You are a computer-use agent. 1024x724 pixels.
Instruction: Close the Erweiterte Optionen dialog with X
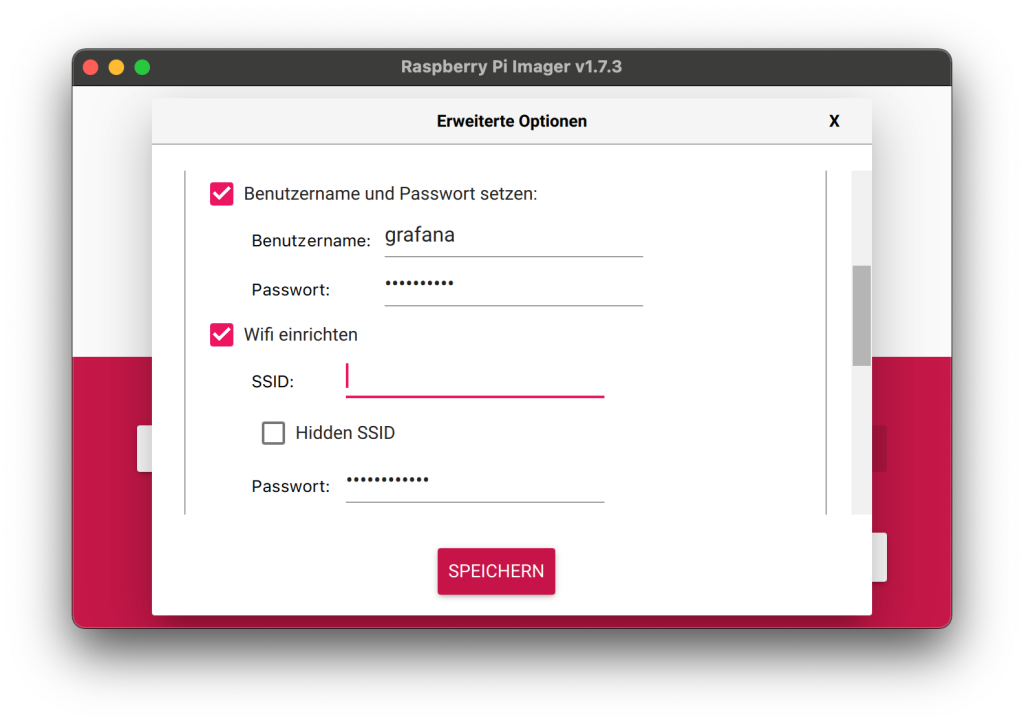coord(834,121)
